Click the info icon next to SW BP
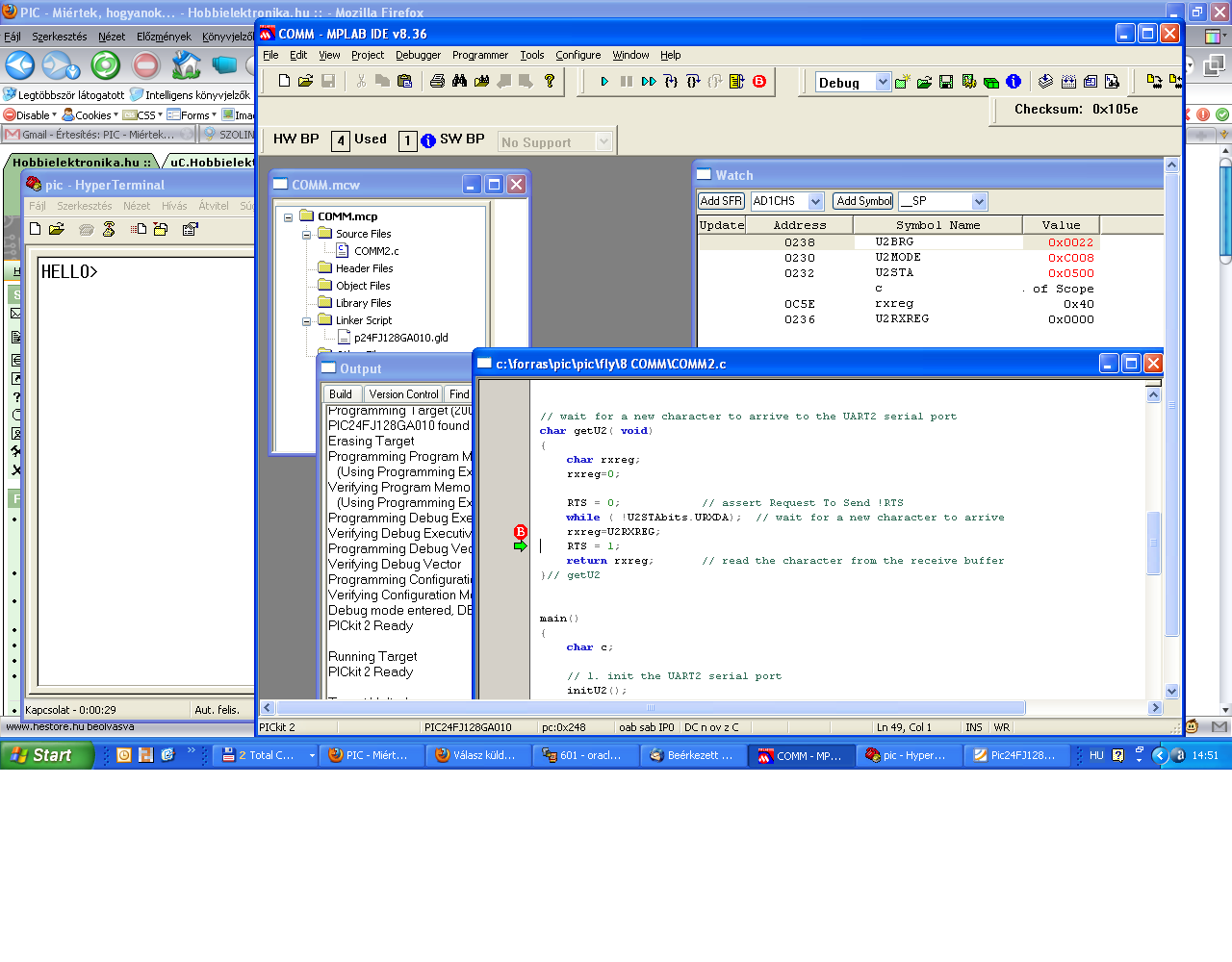Screen dimensions: 1232x962 tap(428, 140)
